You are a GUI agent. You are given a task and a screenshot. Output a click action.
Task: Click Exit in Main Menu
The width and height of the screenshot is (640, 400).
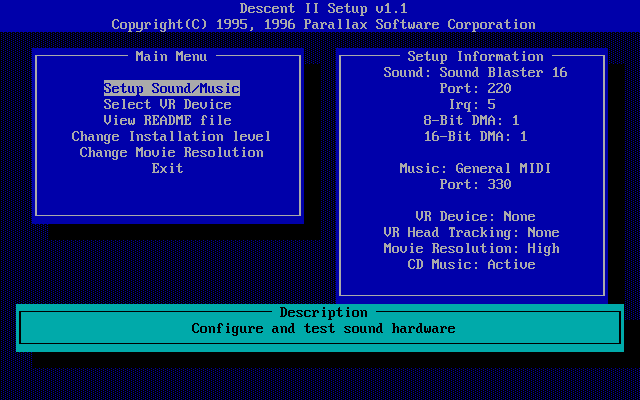coord(167,168)
